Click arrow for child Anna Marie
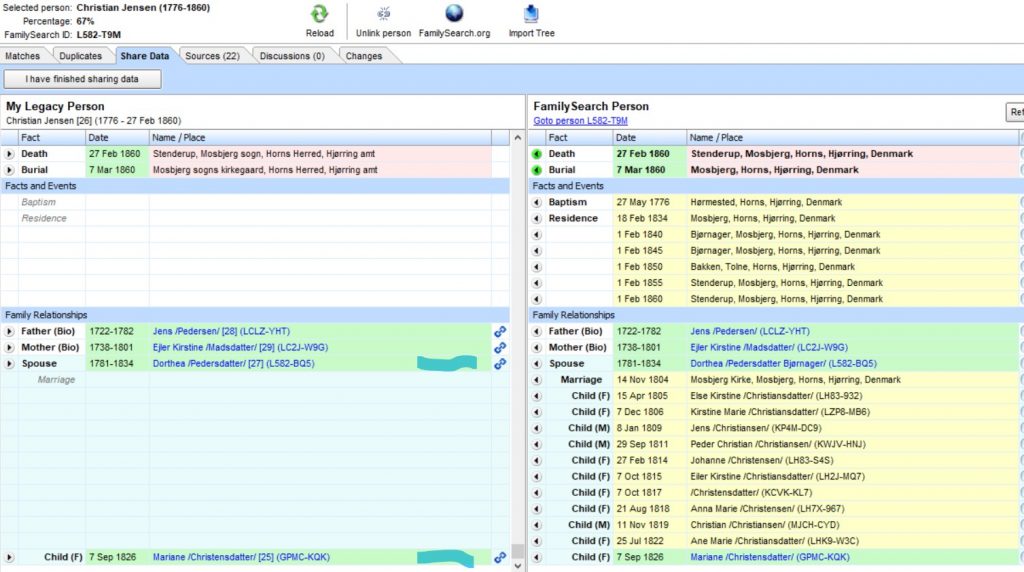Screen dimensions: 1024x572 click(x=537, y=509)
